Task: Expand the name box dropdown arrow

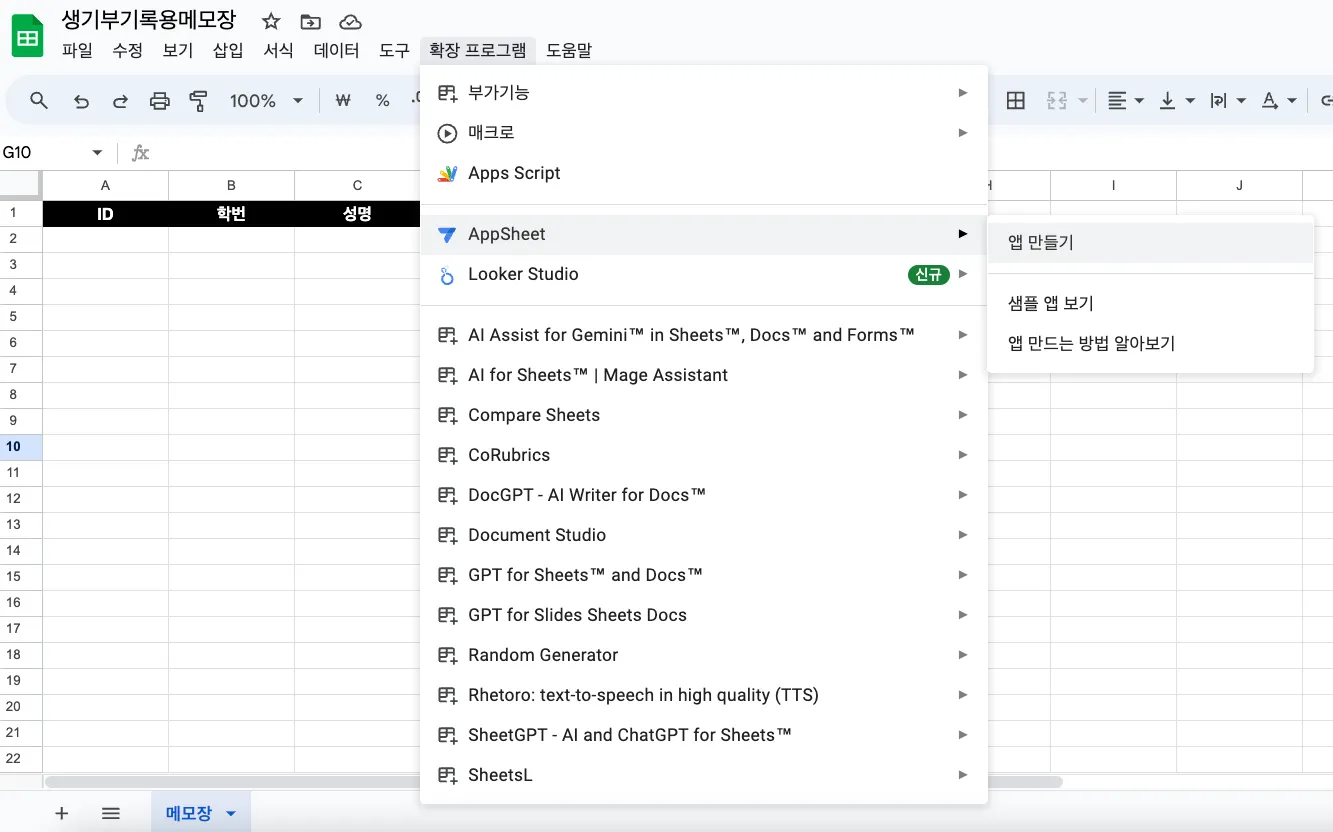Action: click(97, 153)
